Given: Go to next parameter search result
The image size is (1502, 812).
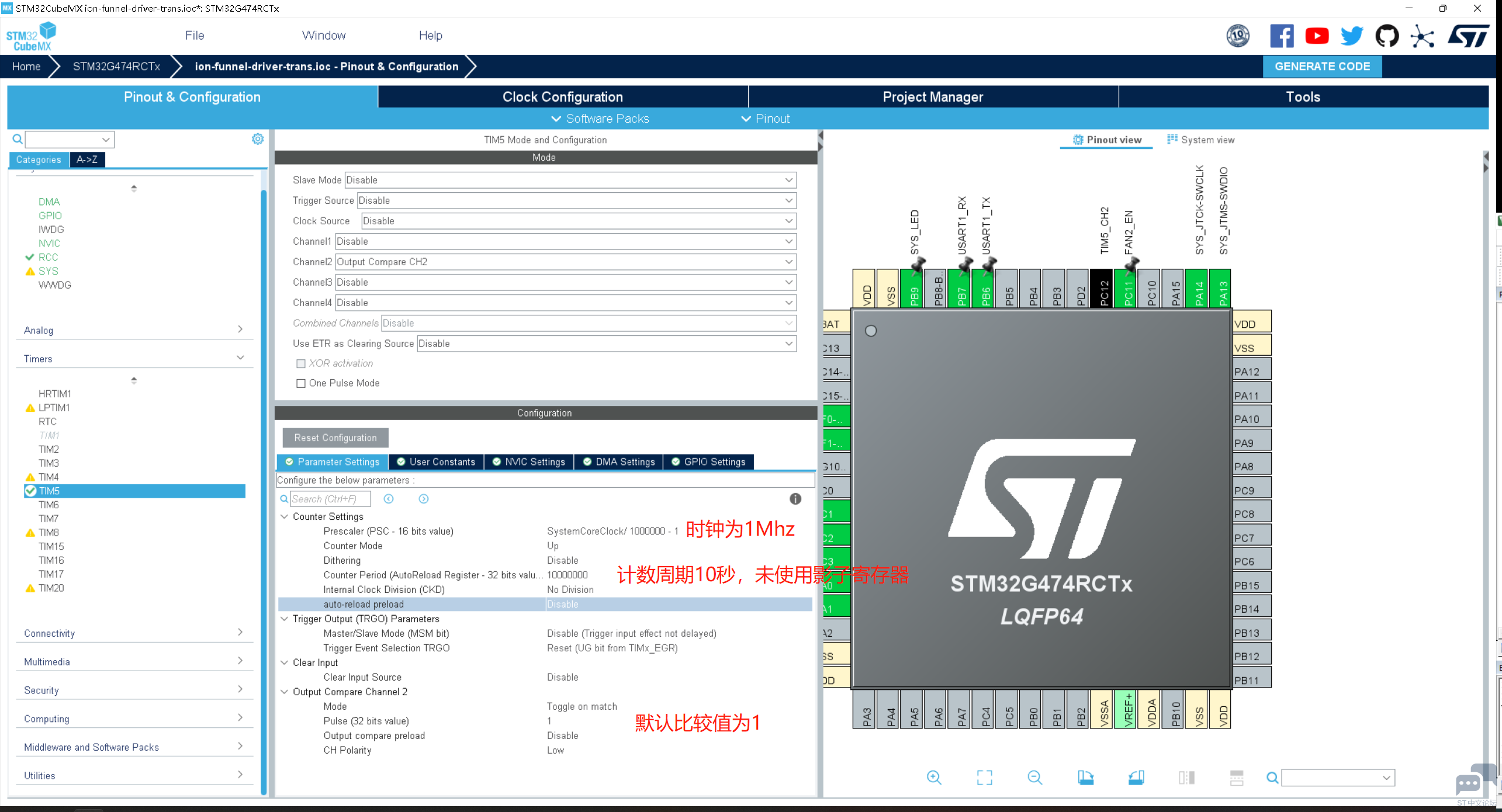Looking at the screenshot, I should [424, 499].
